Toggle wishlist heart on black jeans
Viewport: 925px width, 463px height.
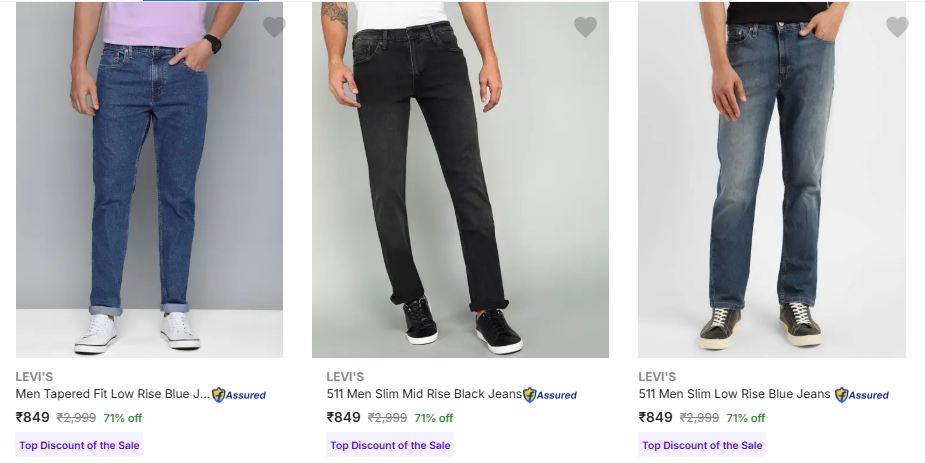(585, 27)
